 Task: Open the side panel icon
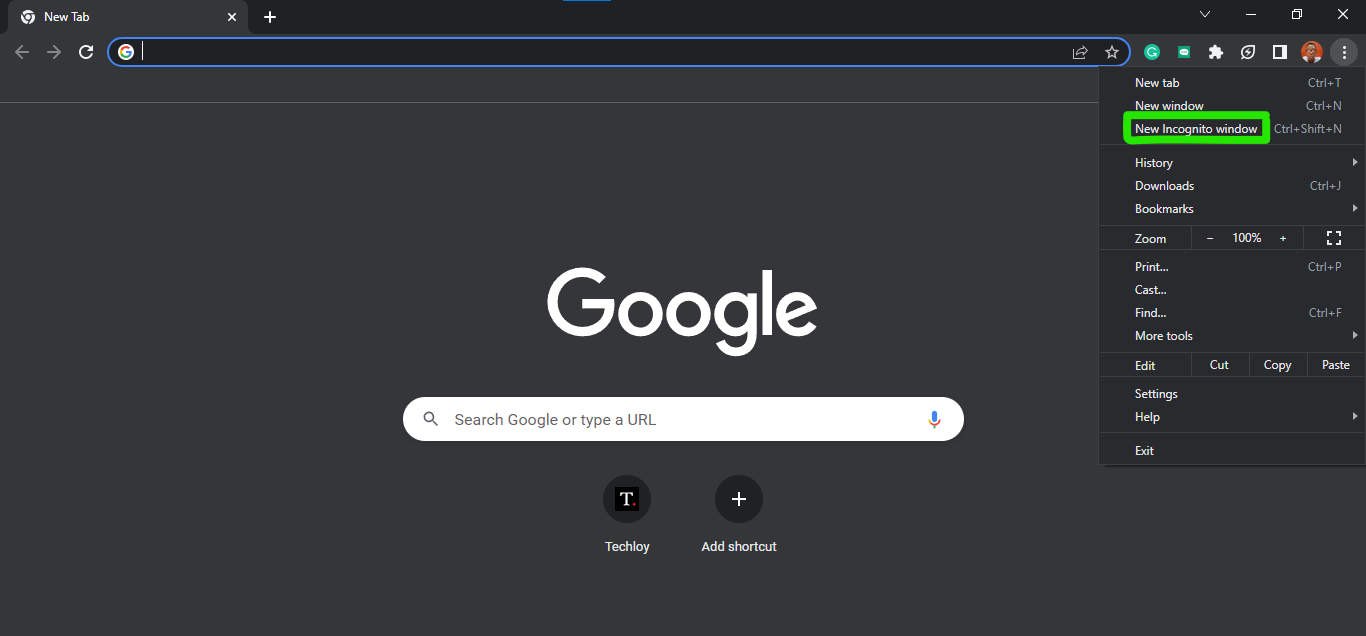pos(1279,52)
